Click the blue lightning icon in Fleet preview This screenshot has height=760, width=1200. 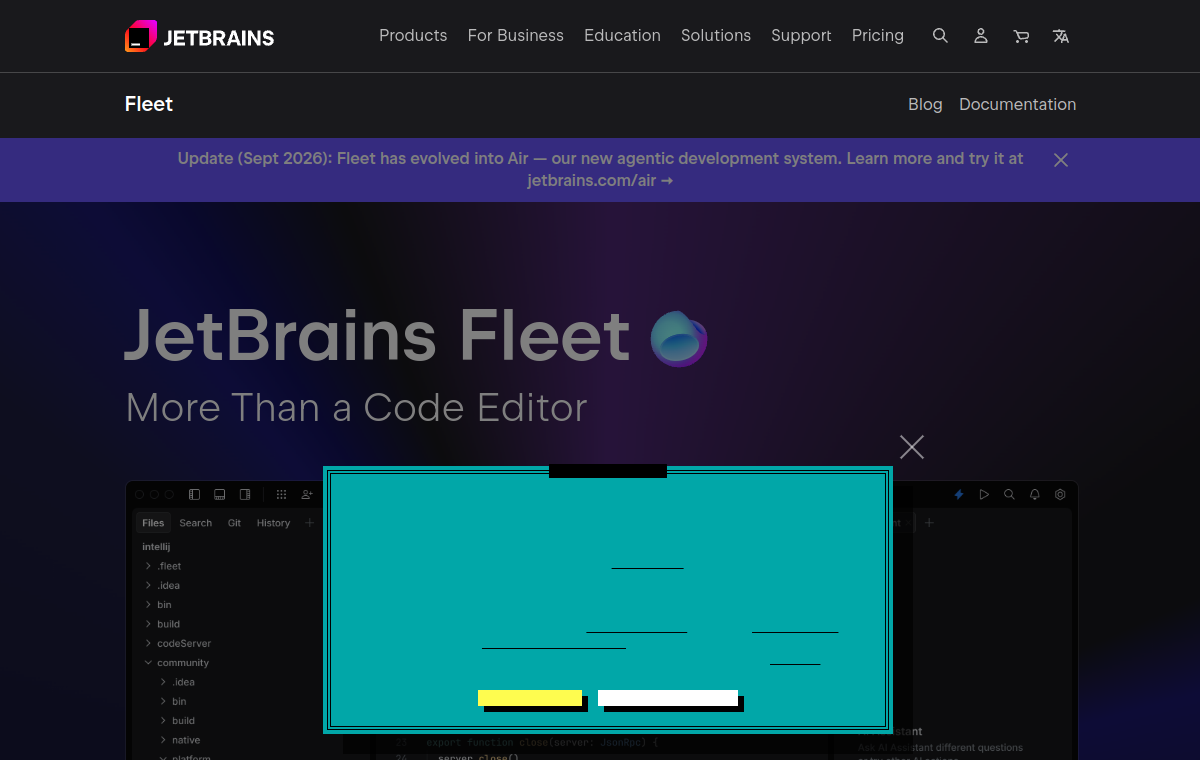959,494
